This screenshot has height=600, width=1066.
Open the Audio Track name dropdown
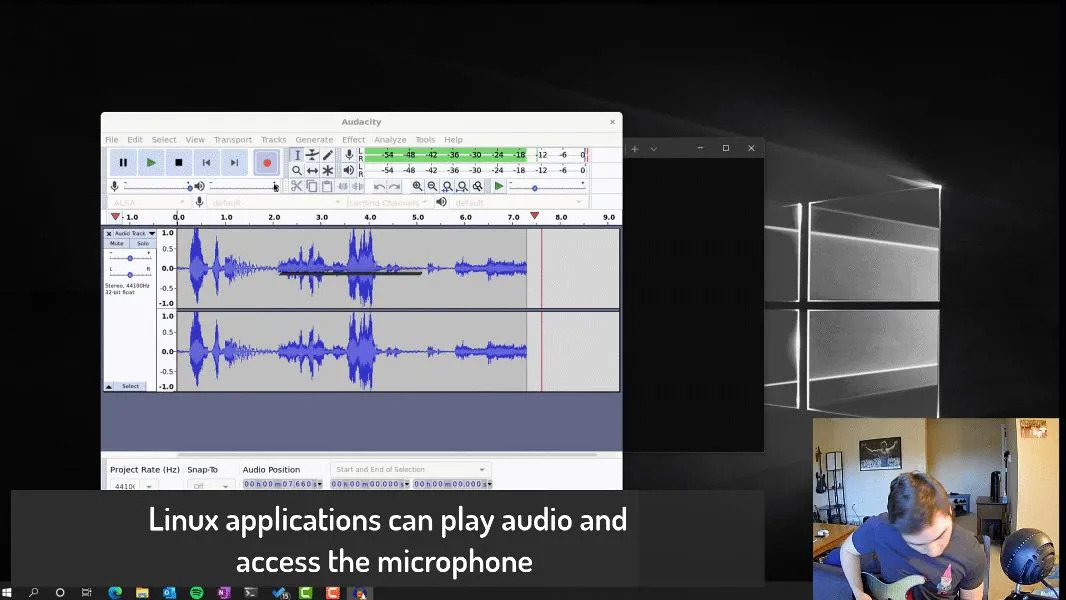tap(135, 233)
